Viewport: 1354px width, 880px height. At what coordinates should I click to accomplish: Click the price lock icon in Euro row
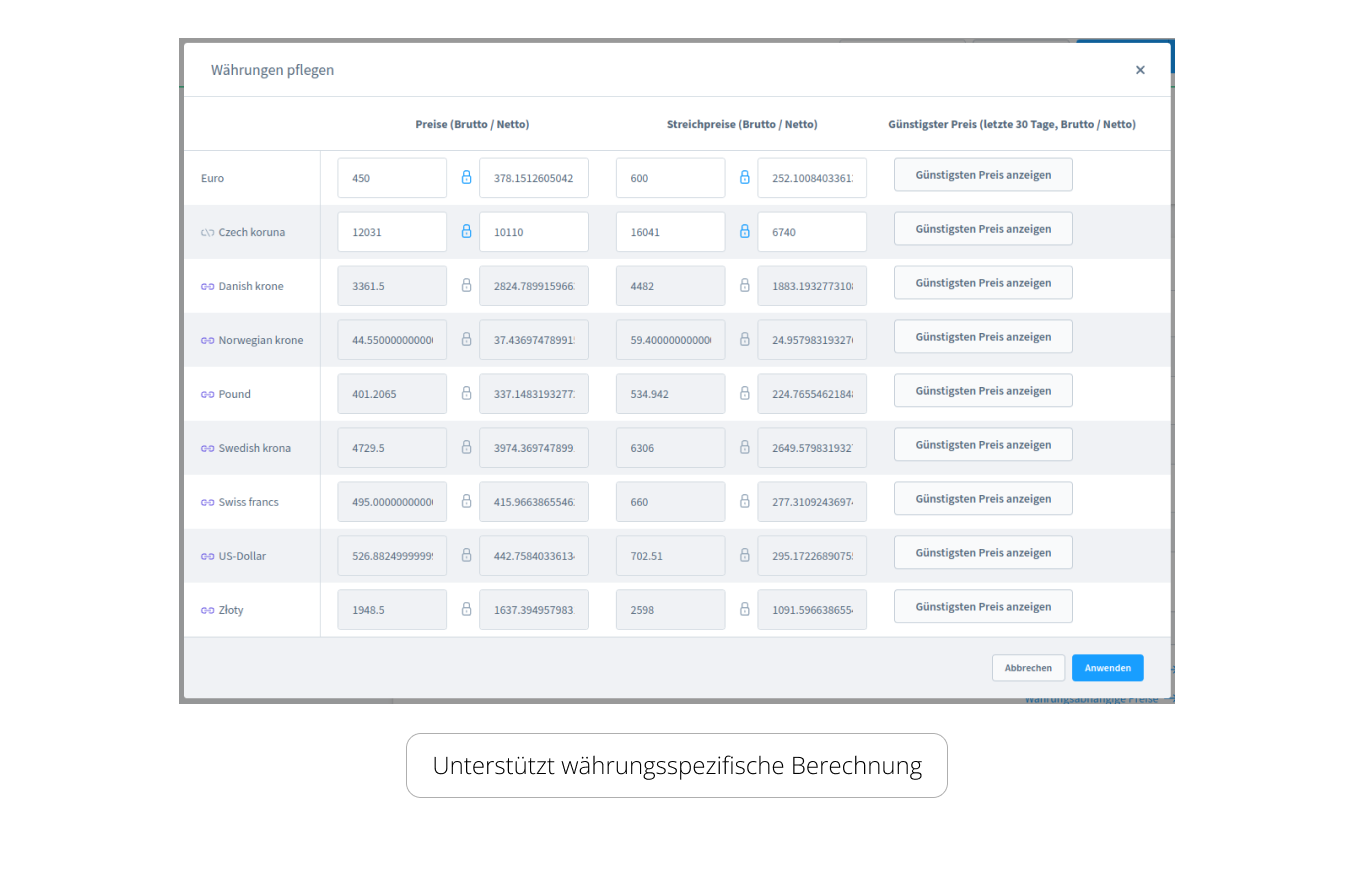pyautogui.click(x=466, y=177)
